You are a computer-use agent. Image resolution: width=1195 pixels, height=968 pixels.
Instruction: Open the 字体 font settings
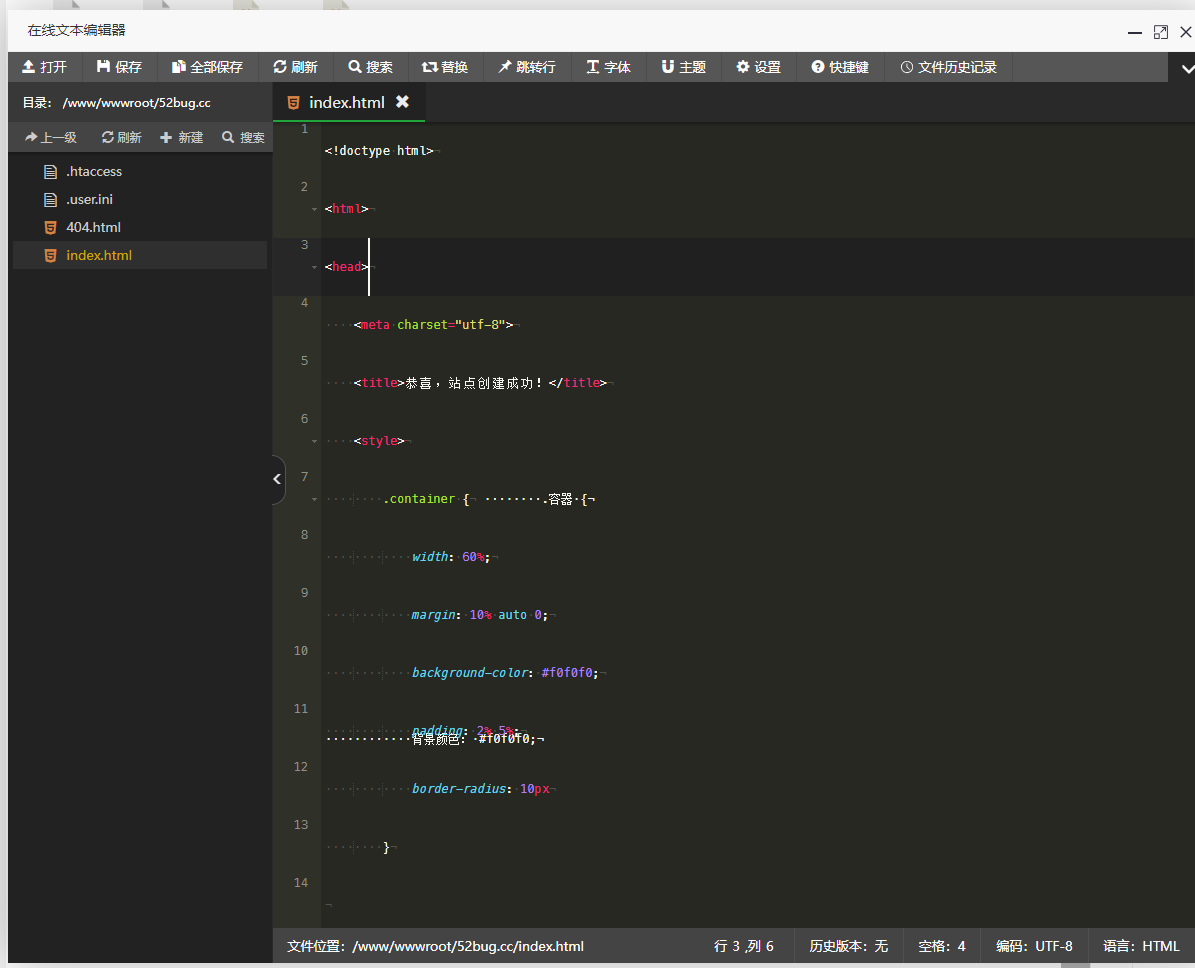tap(608, 67)
